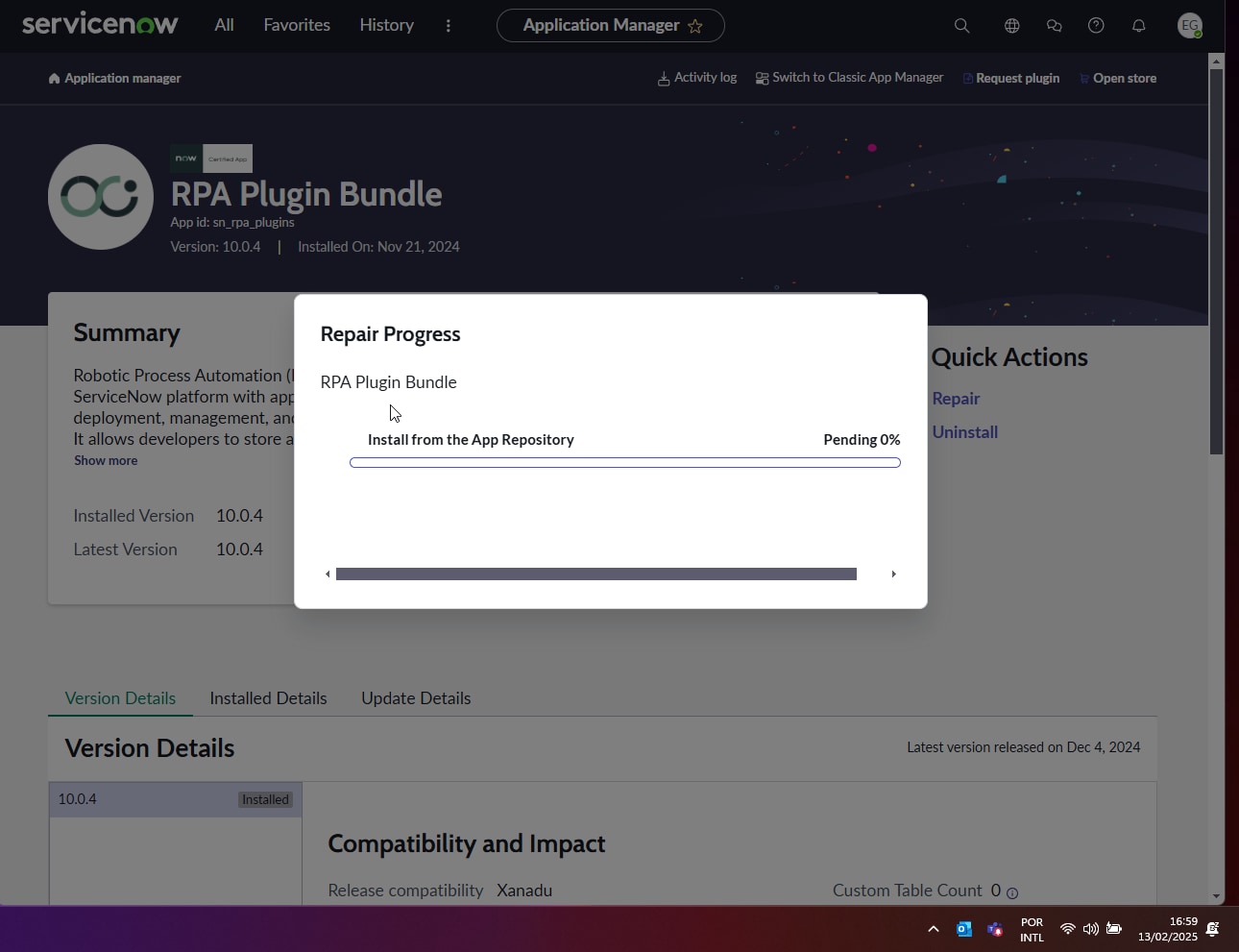Open the three-dot more menu in header
The width and height of the screenshot is (1239, 952).
pos(448,26)
